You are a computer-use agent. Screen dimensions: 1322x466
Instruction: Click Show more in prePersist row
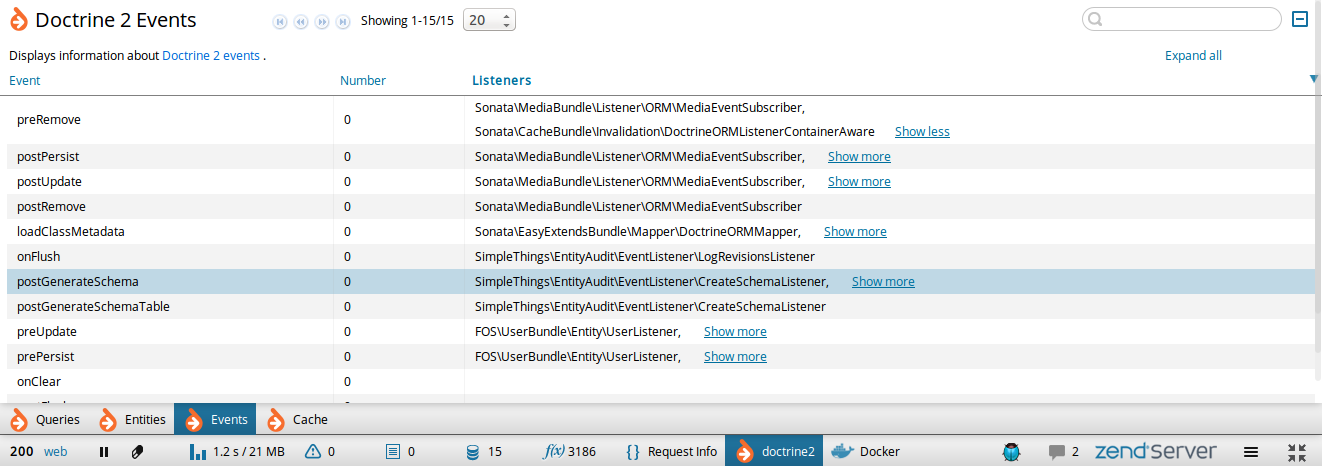click(735, 357)
